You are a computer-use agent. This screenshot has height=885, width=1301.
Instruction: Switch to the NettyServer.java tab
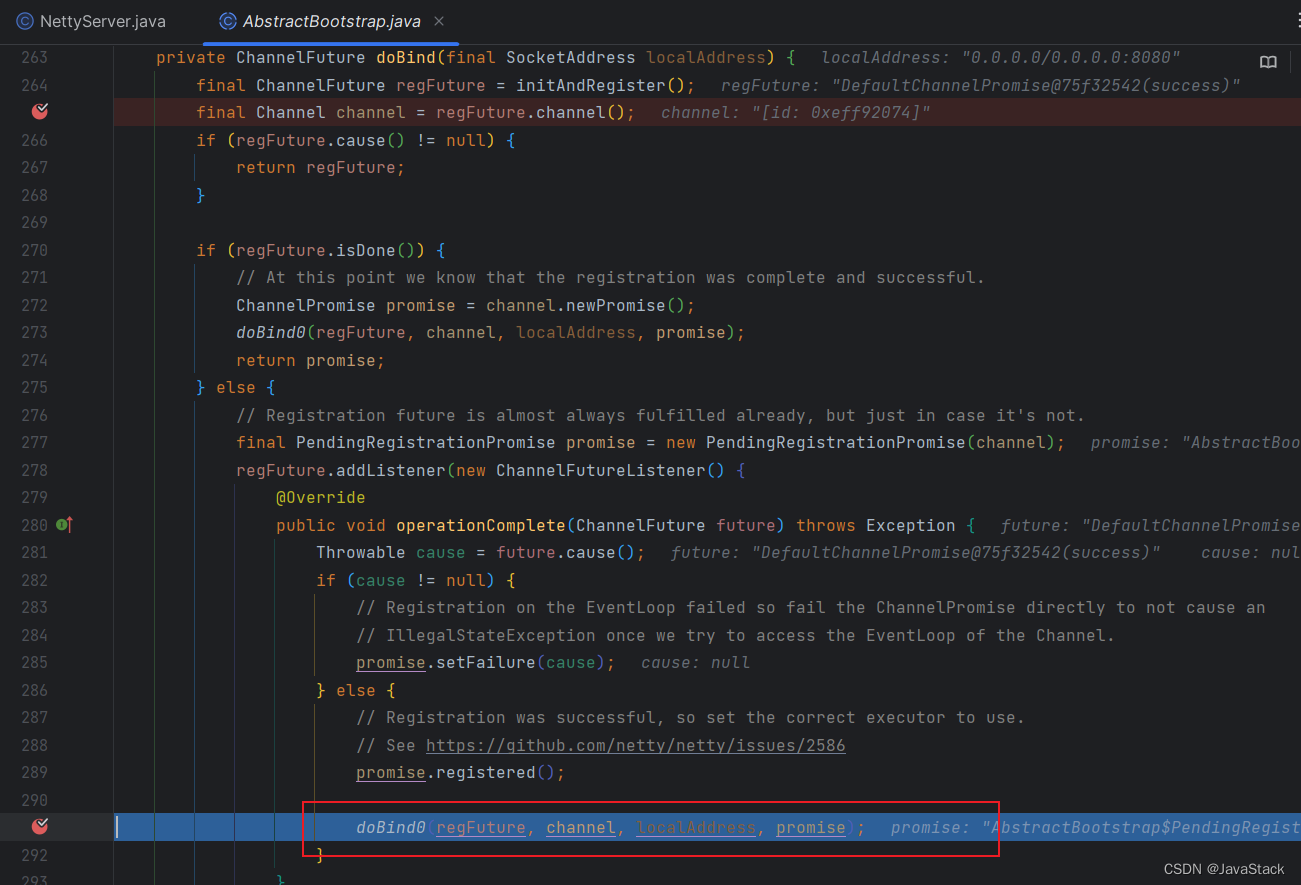point(92,21)
